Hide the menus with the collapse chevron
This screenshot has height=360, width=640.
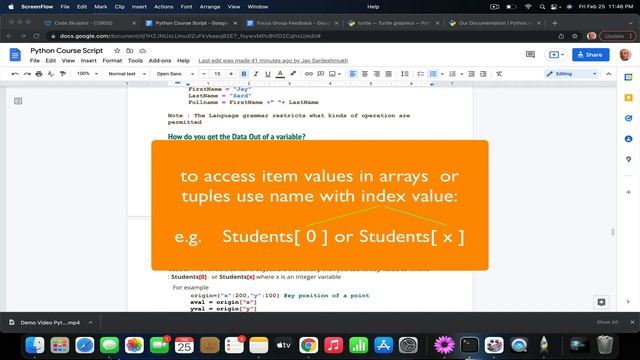(609, 74)
